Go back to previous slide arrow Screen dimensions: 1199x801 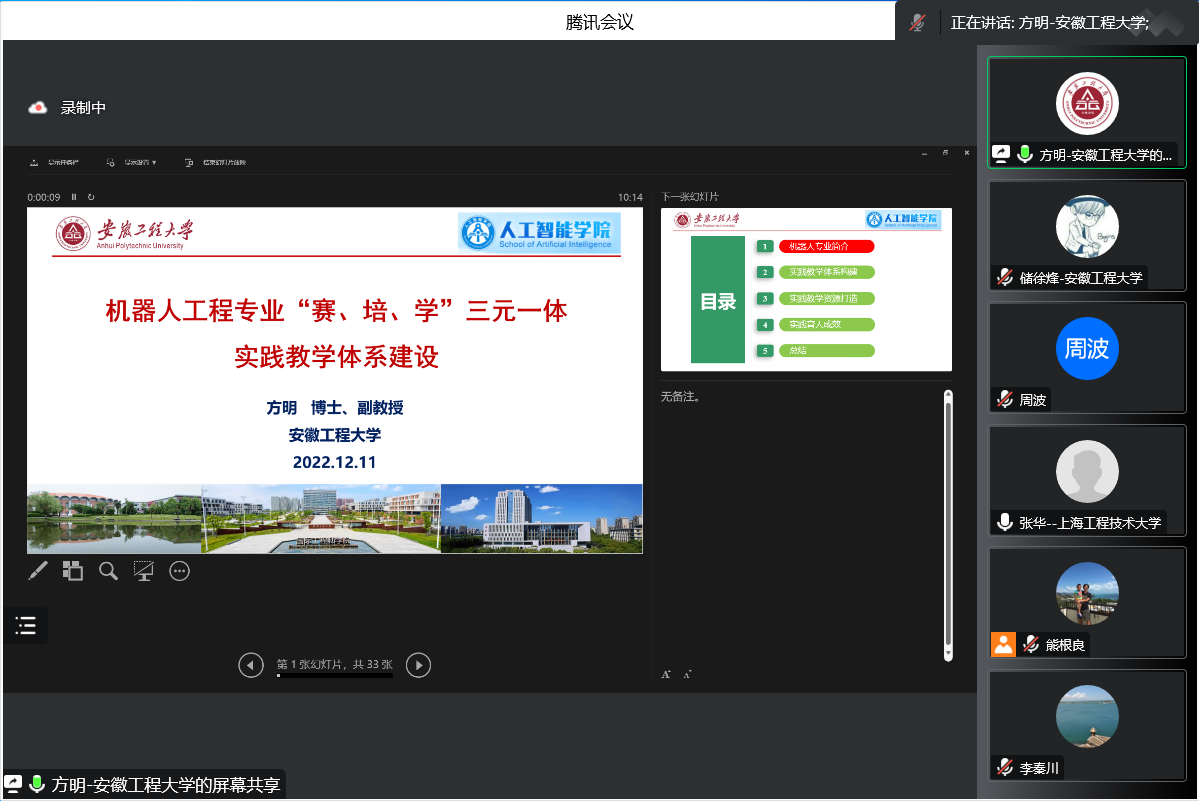click(x=251, y=665)
